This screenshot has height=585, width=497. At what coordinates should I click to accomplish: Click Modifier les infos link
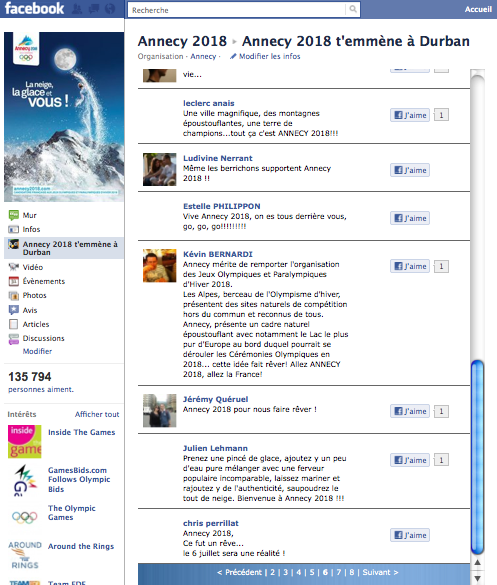click(269, 56)
